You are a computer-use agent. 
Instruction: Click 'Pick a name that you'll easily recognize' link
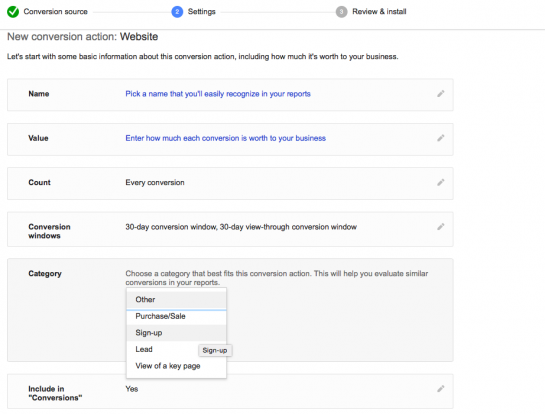pos(218,94)
